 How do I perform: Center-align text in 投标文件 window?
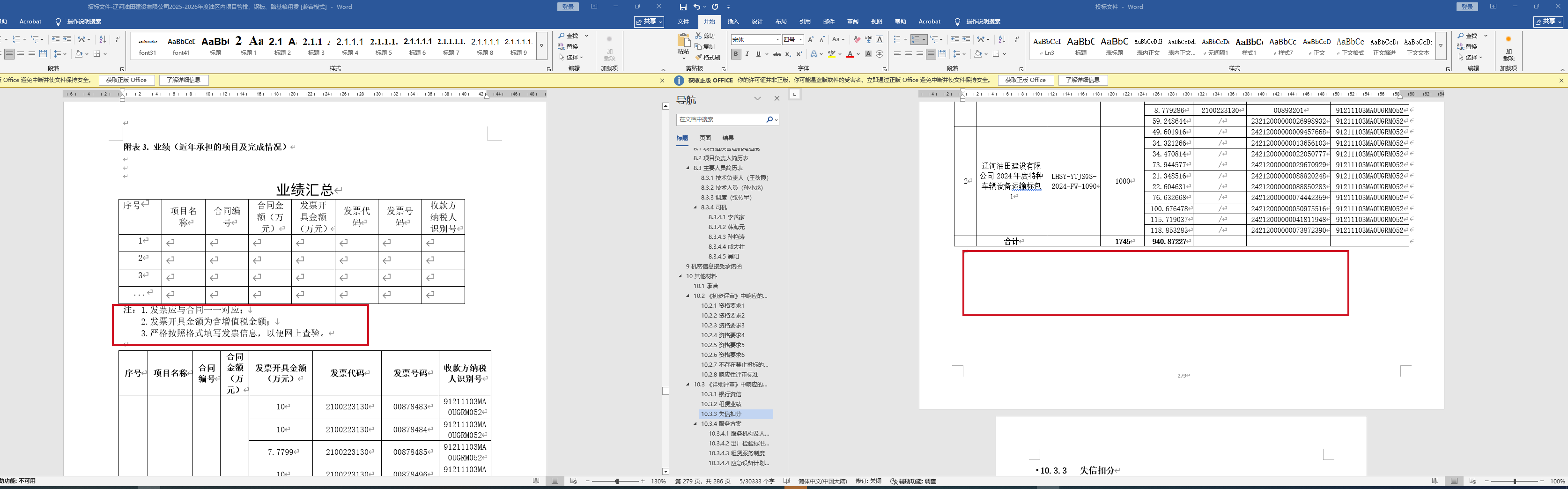click(908, 54)
